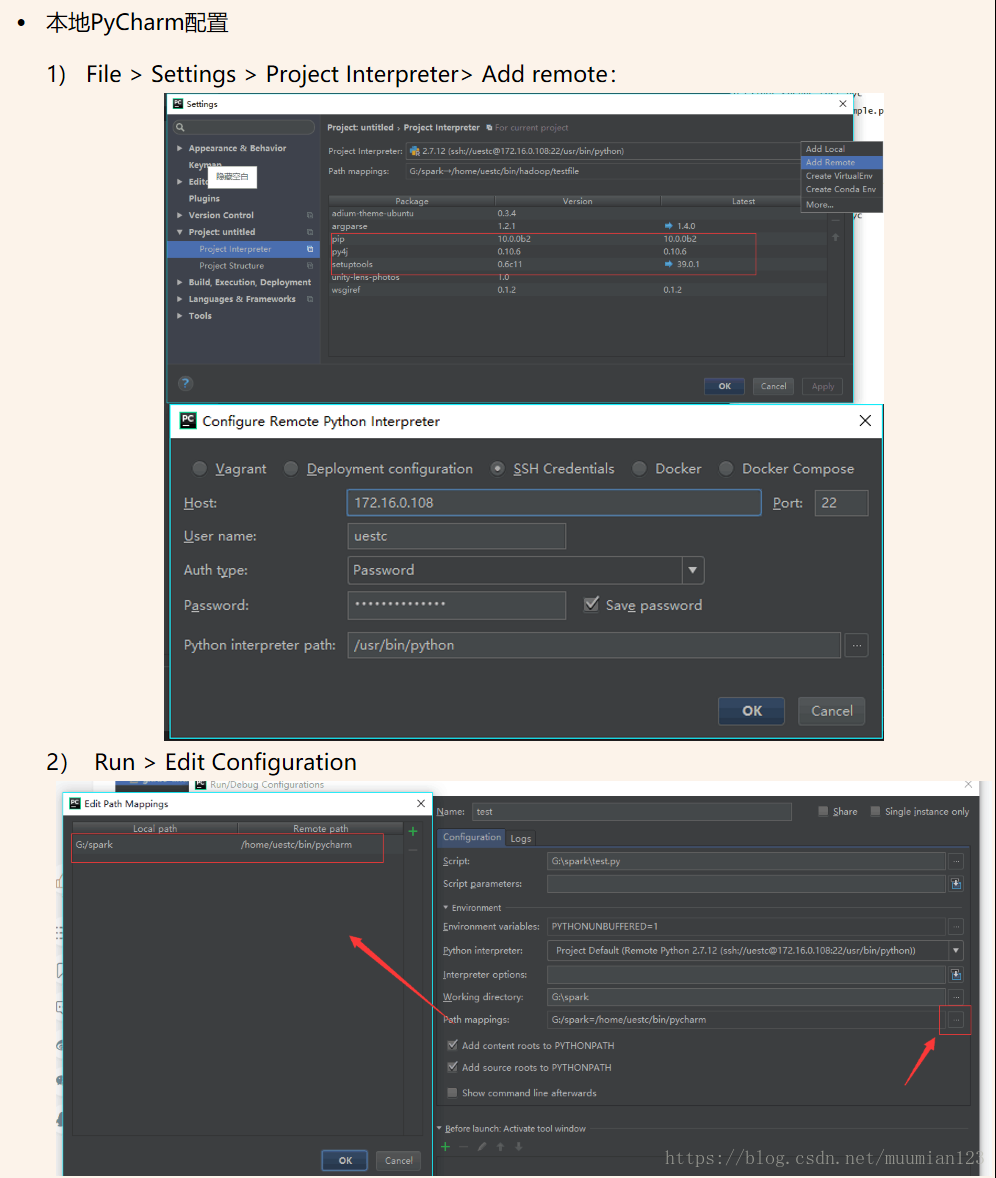Screen dimensions: 996x1178
Task: Expand the Script parameters field editor icon
Action: point(955,884)
